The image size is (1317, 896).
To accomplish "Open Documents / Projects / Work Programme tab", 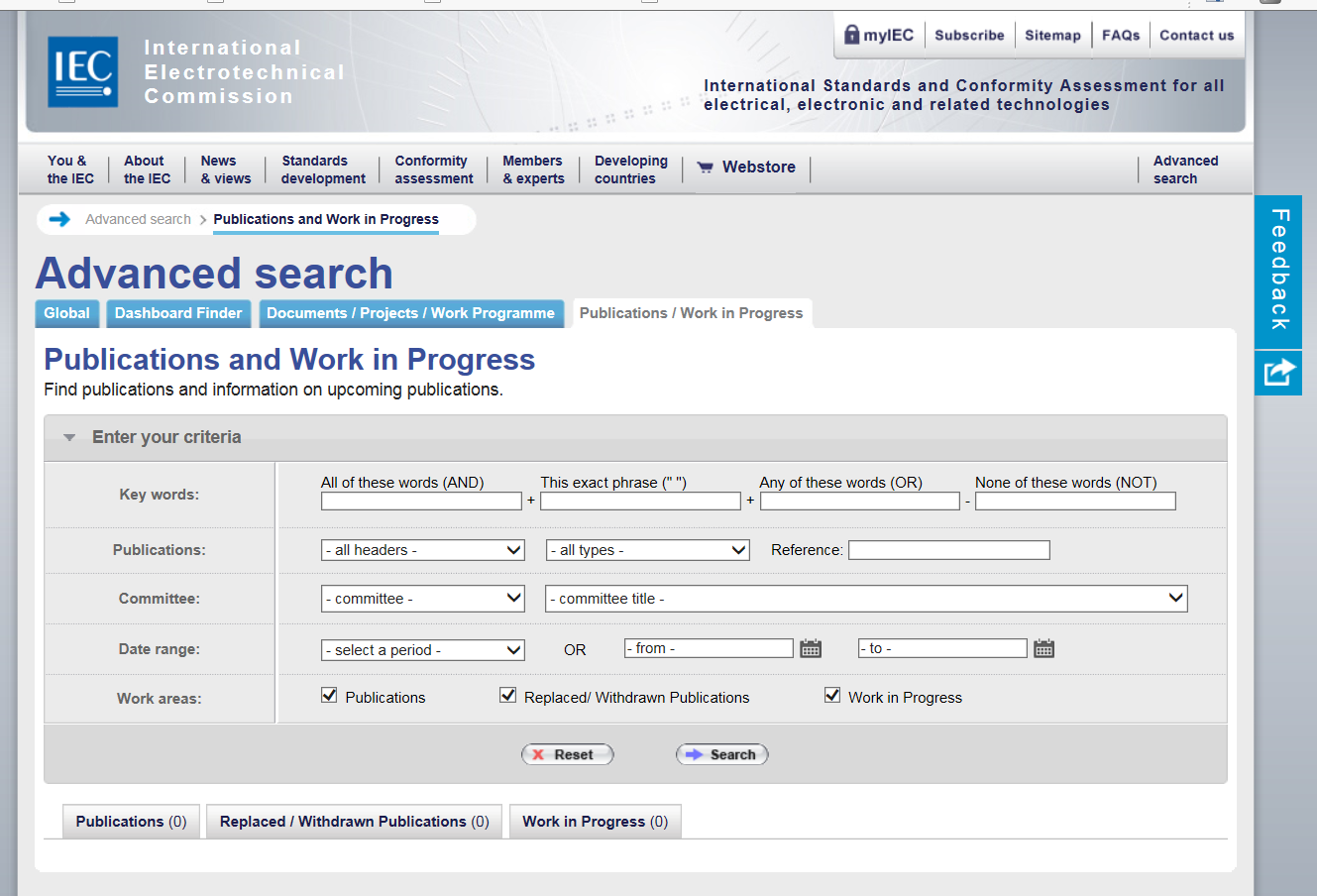I will [410, 313].
